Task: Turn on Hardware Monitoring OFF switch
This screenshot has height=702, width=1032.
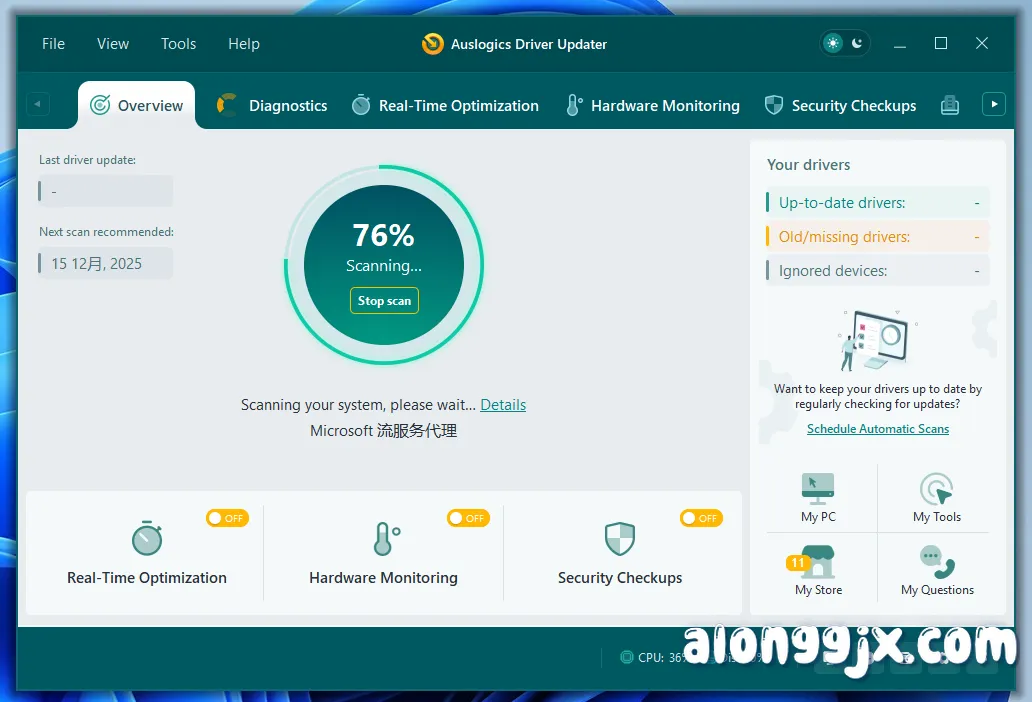Action: (x=468, y=518)
